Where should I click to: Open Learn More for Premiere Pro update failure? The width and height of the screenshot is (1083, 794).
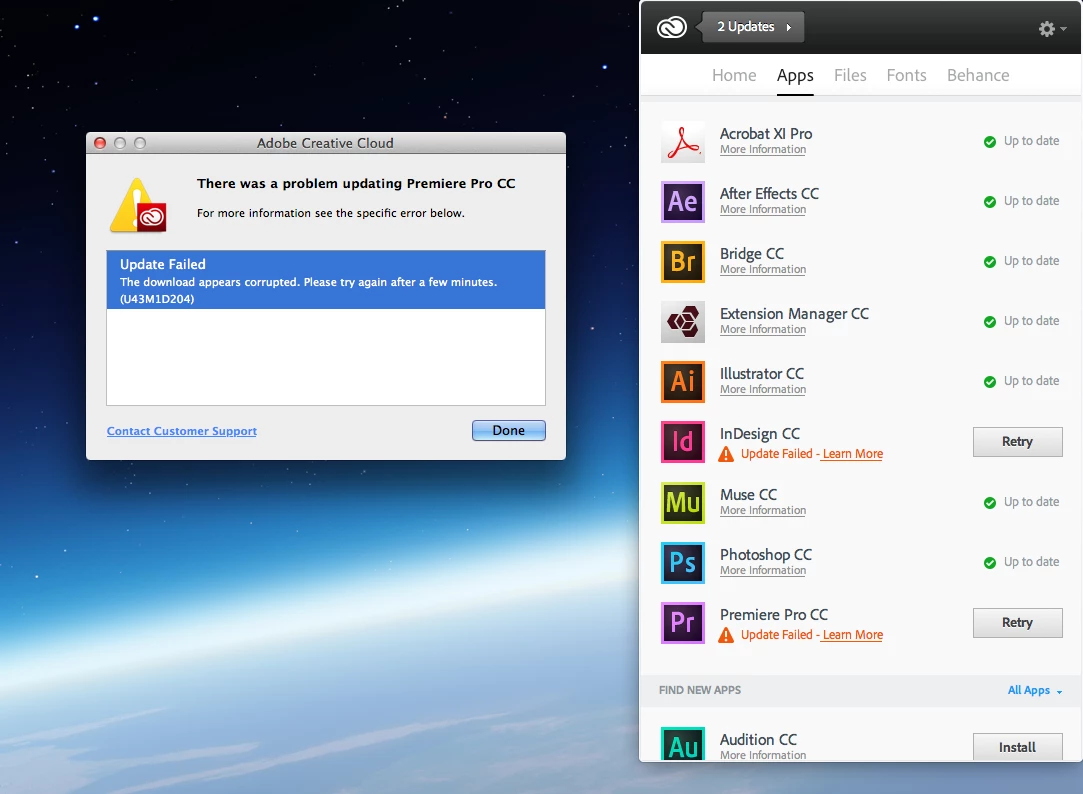(852, 635)
